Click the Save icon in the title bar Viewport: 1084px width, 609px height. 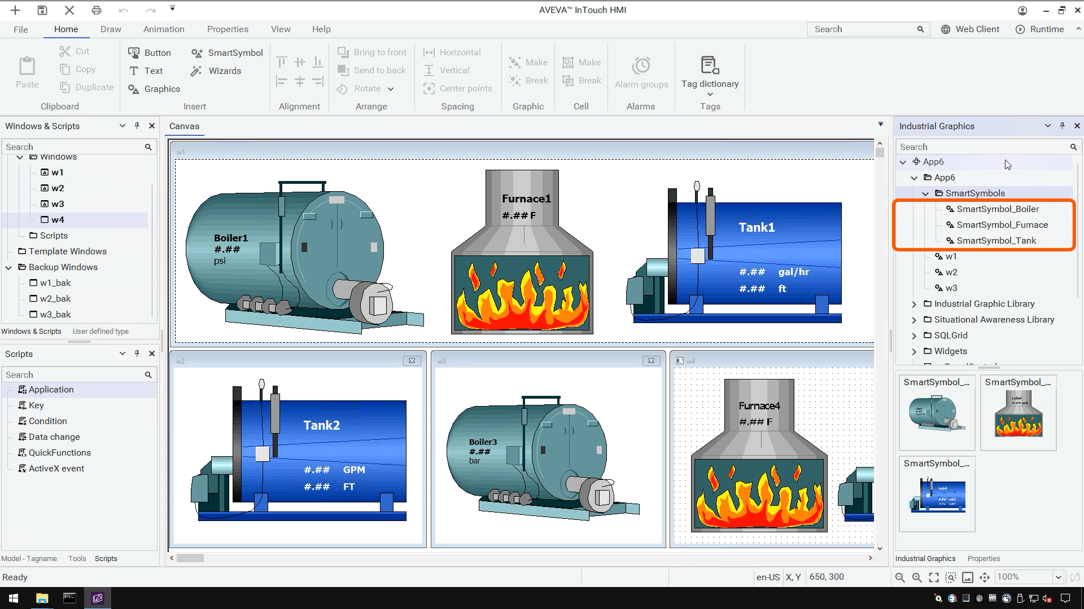pos(42,10)
